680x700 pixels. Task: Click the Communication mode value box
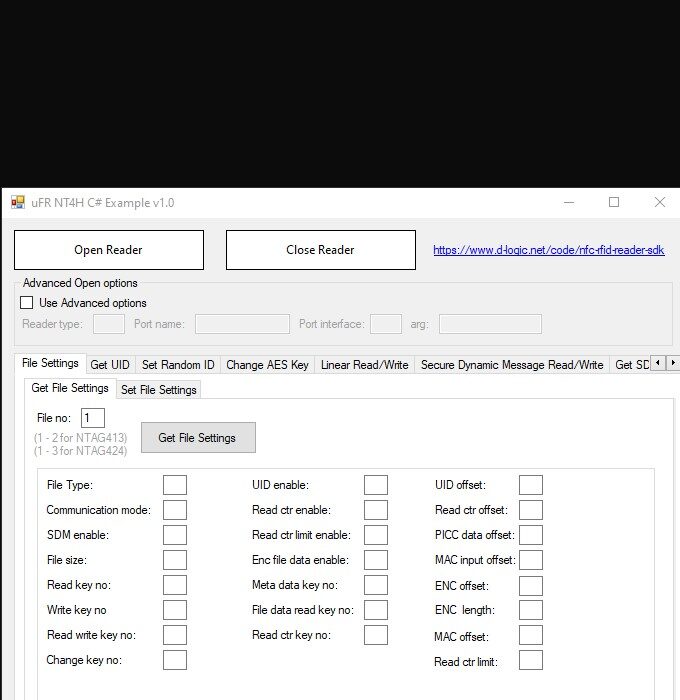coord(175,510)
